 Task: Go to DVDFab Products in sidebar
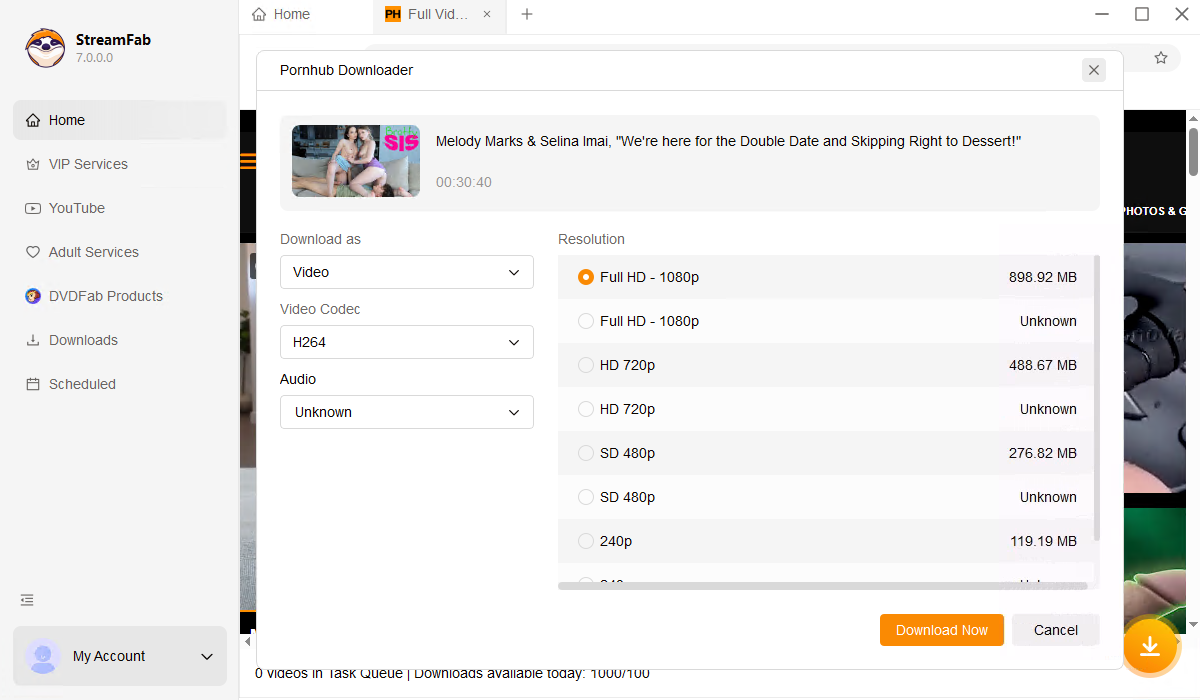(105, 296)
